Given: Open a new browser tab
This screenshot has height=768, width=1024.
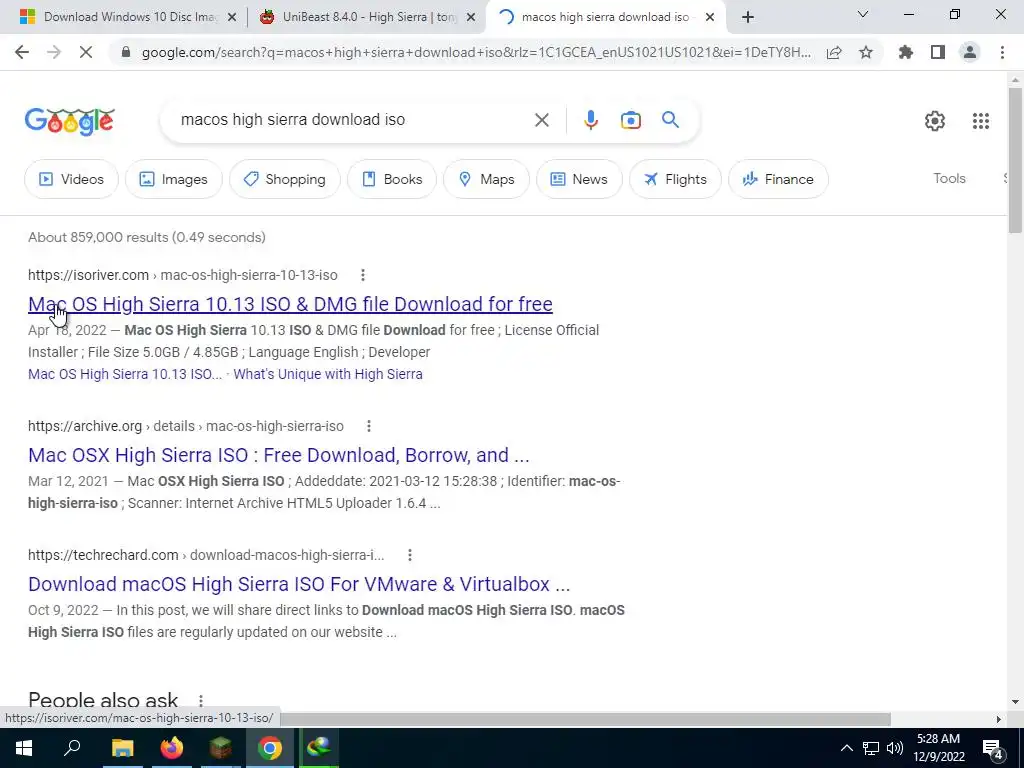Looking at the screenshot, I should pyautogui.click(x=748, y=17).
